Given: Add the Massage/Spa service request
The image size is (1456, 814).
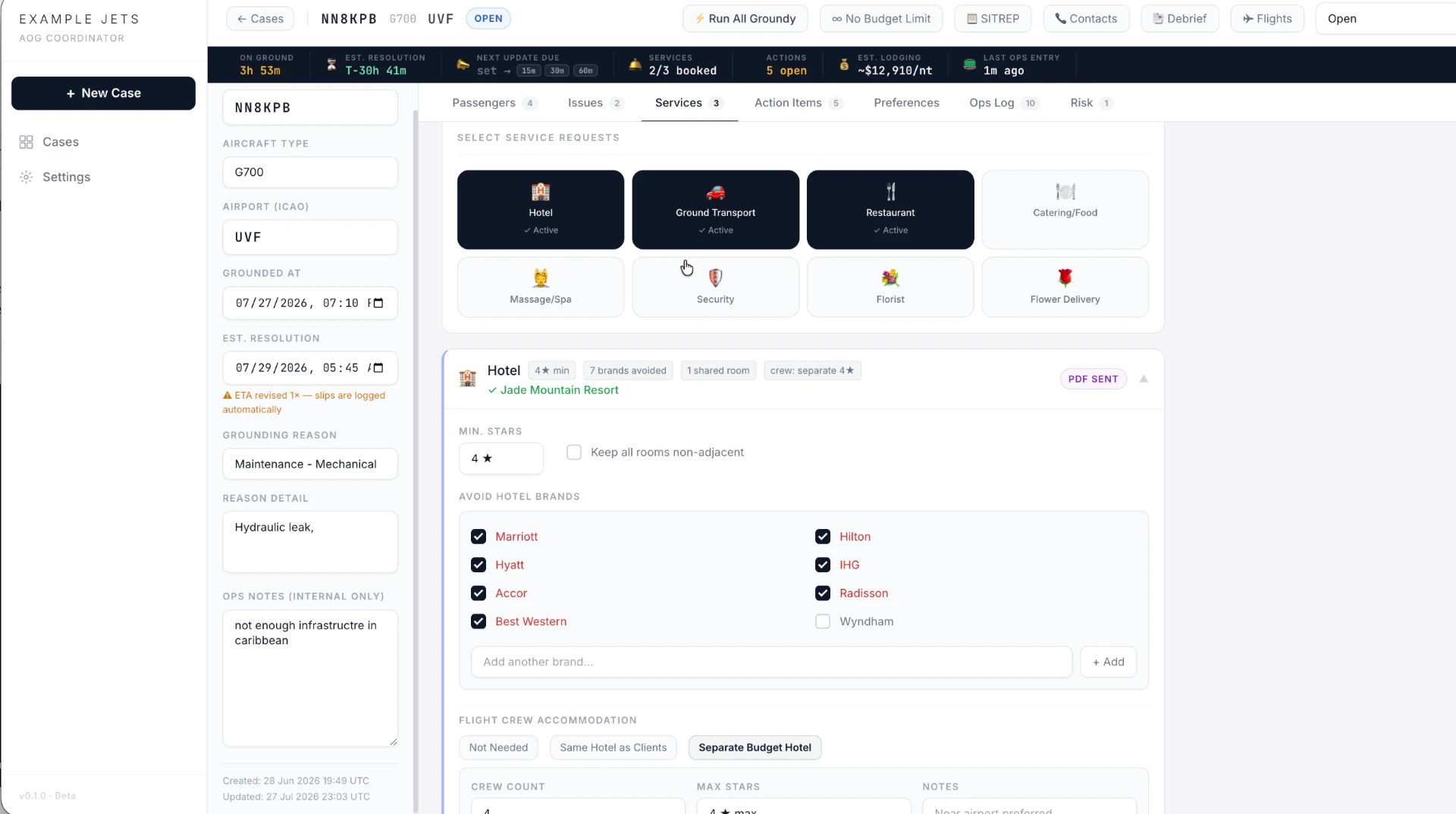Looking at the screenshot, I should (x=541, y=287).
